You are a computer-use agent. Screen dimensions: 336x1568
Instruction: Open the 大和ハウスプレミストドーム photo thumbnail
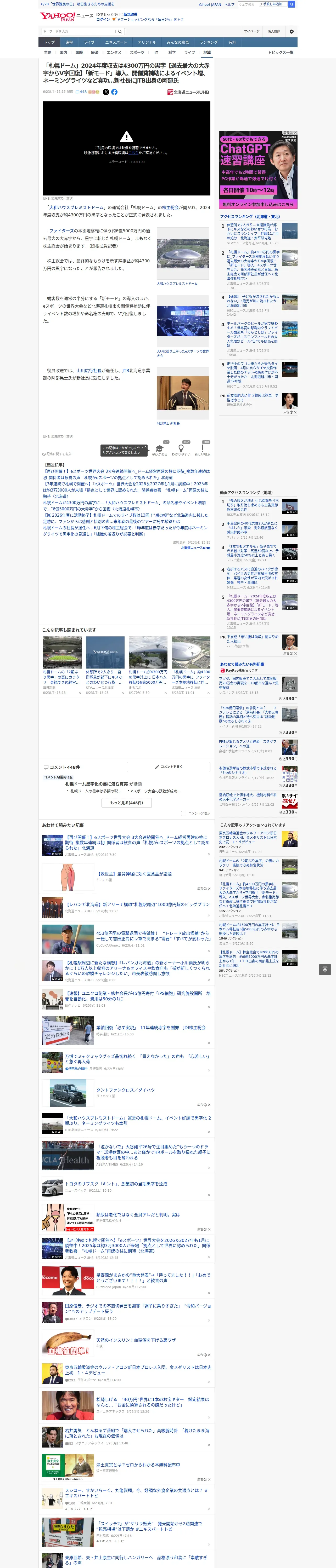pyautogui.click(x=182, y=254)
